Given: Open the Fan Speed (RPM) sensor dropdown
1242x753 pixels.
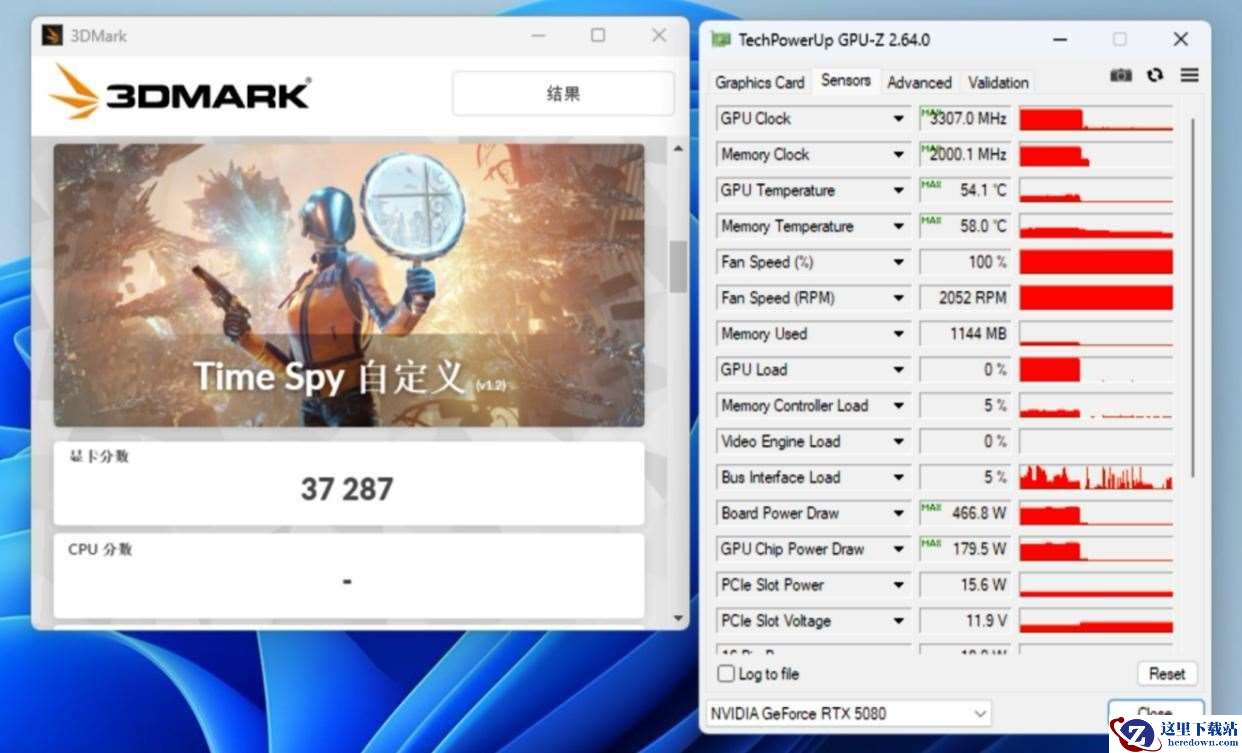Looking at the screenshot, I should pyautogui.click(x=898, y=298).
